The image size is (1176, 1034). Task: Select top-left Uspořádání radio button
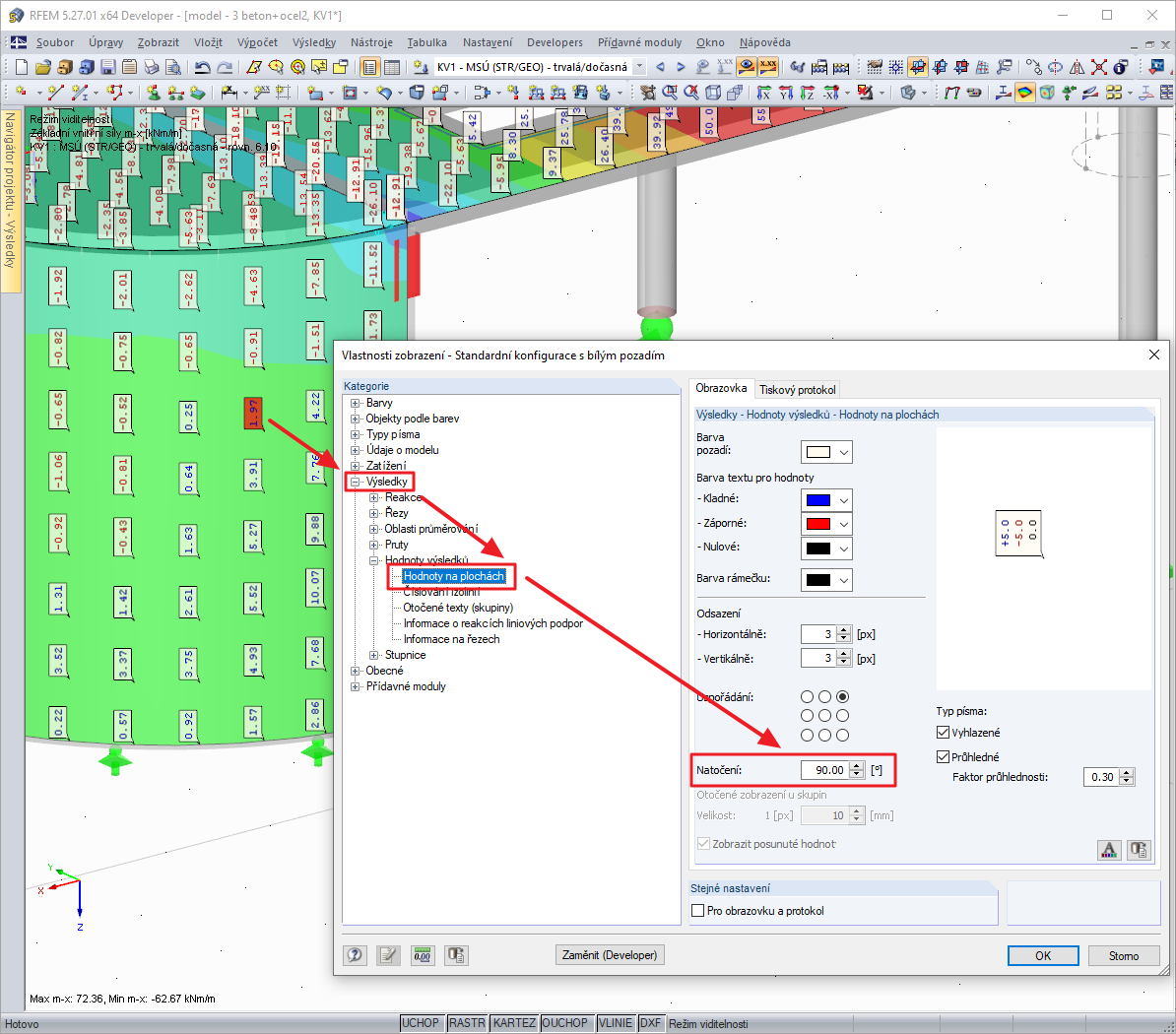[807, 696]
